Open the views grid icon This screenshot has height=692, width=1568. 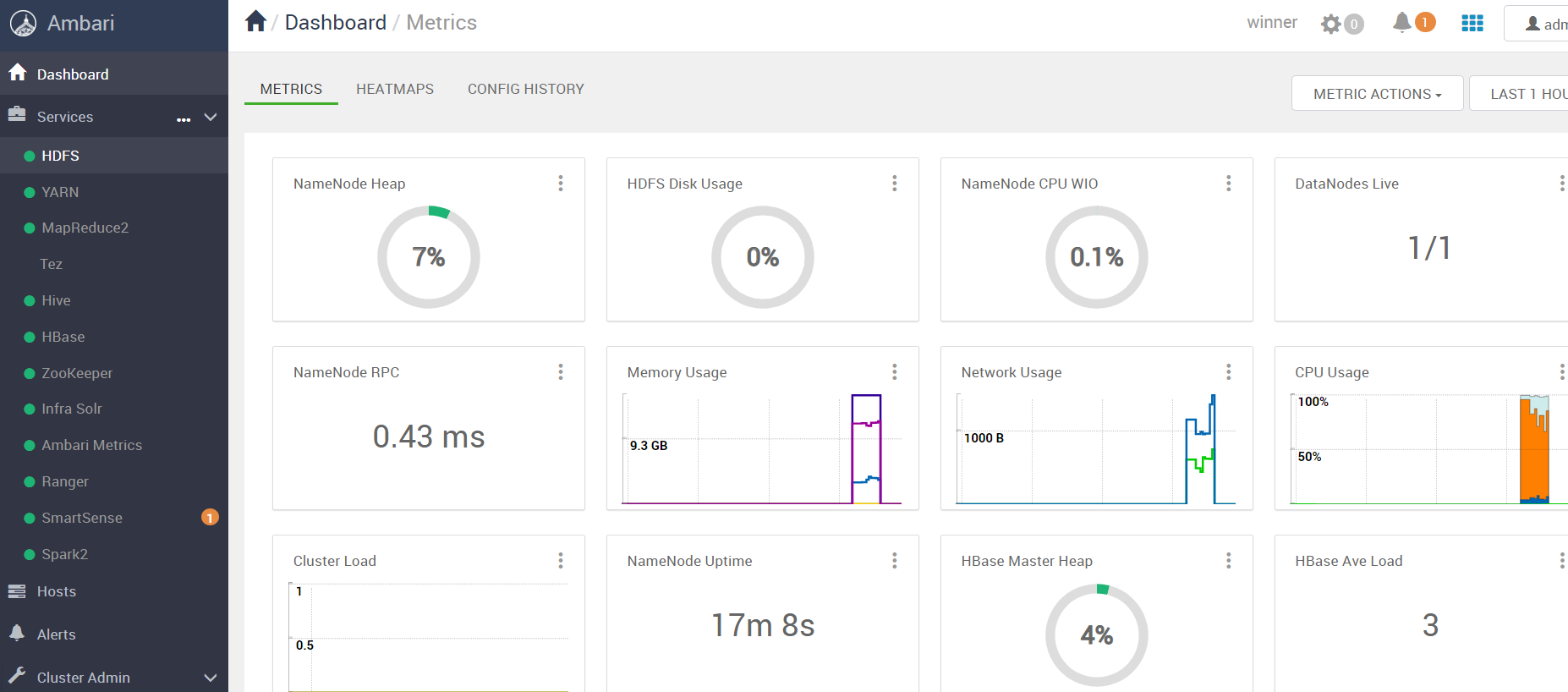click(1472, 24)
